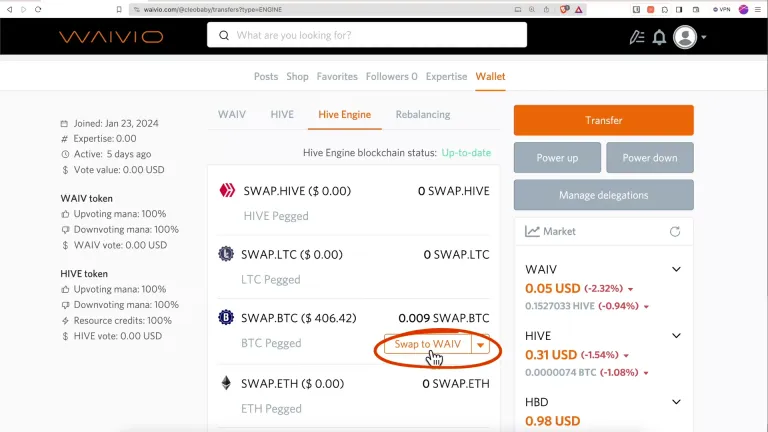768x432 pixels.
Task: Expand the HIVE market chevron
Action: [x=676, y=336]
